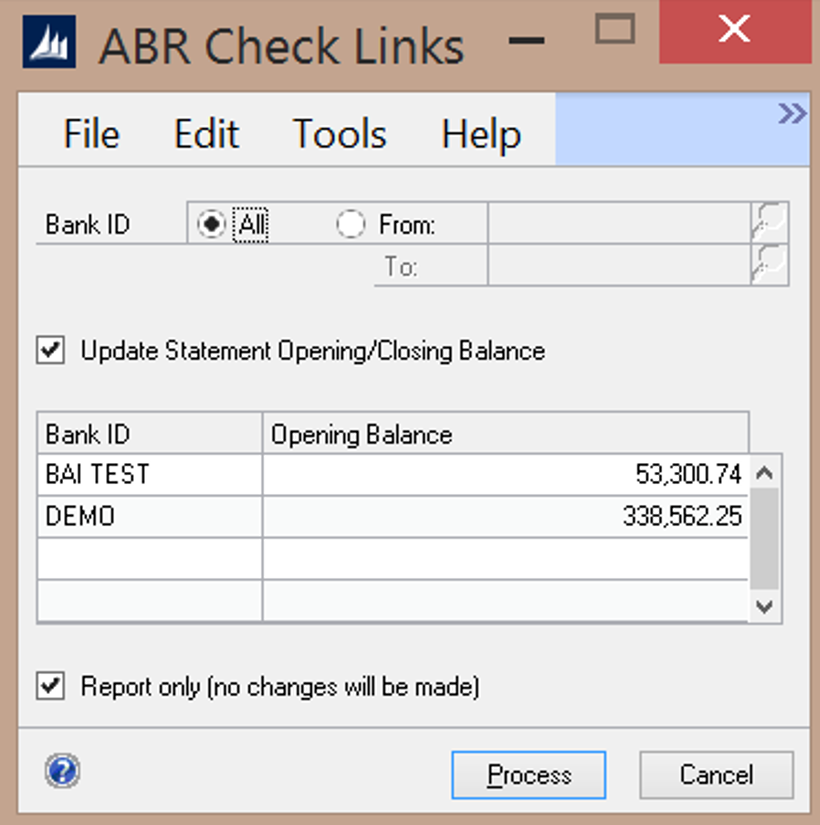820x825 pixels.
Task: Open the Edit menu
Action: tap(206, 134)
